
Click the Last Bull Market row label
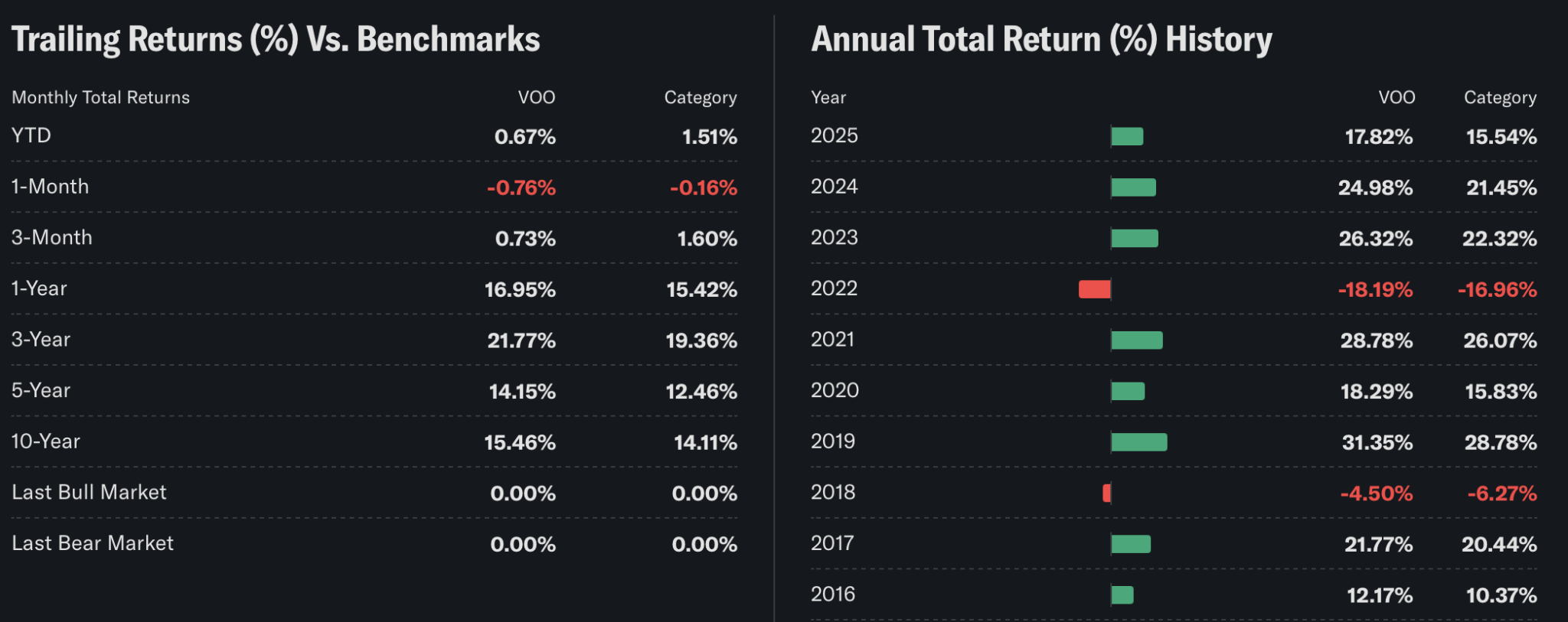pos(89,493)
